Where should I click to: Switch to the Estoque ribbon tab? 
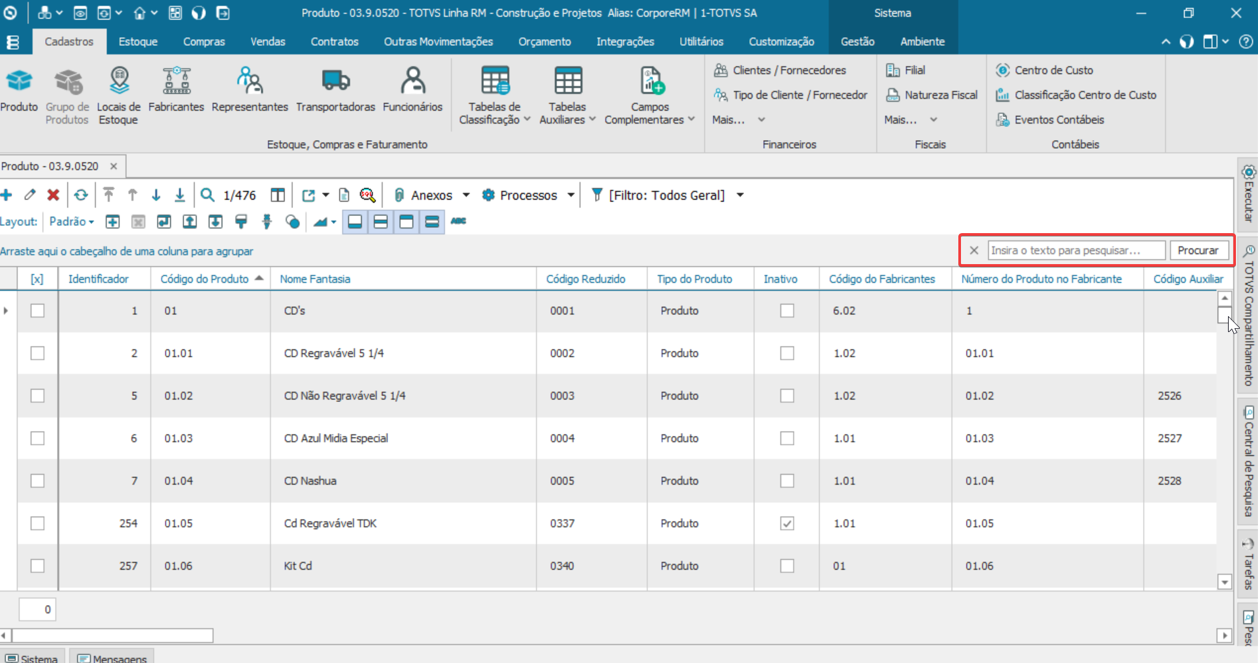coord(138,42)
